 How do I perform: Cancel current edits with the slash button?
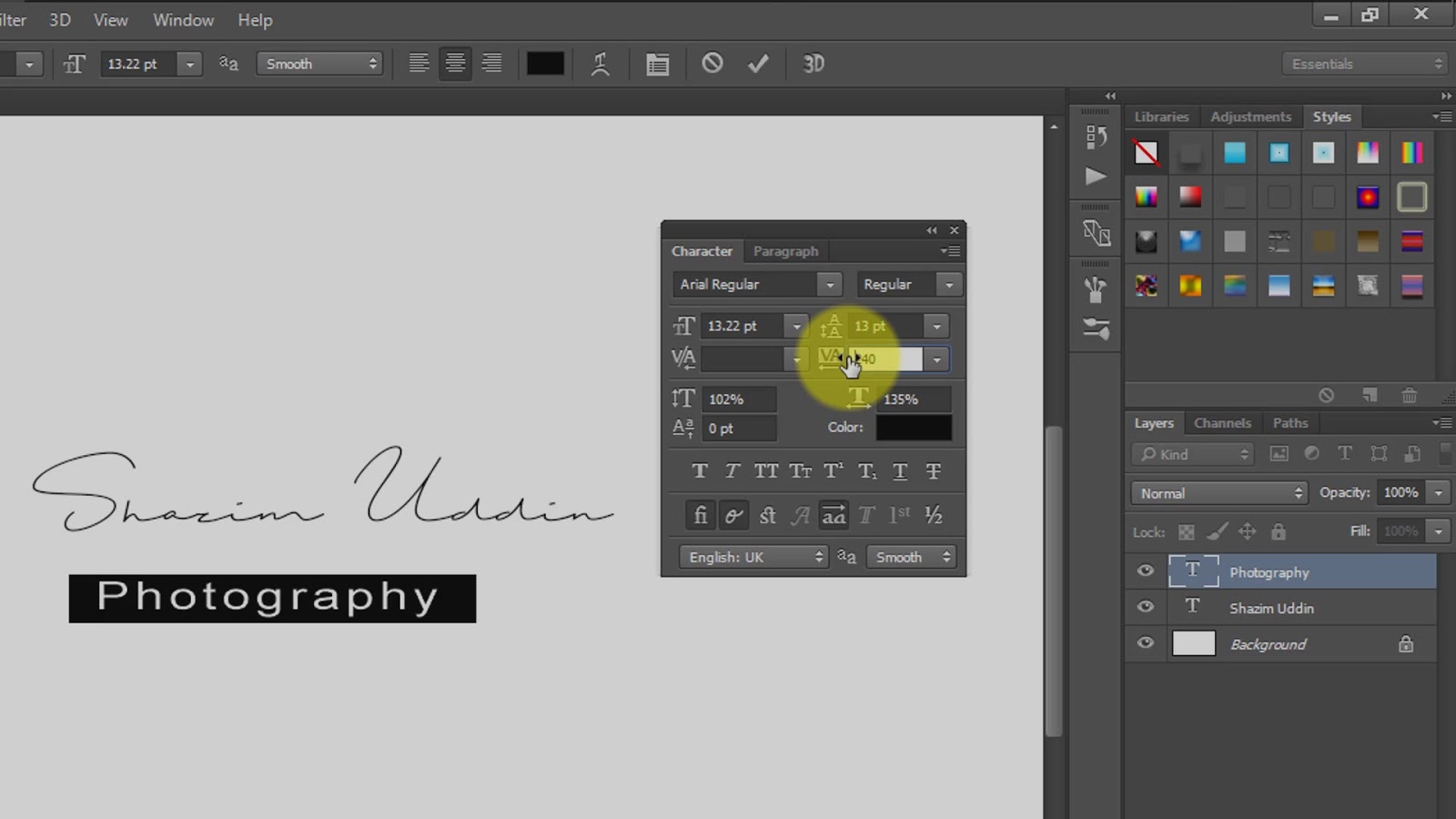click(712, 63)
